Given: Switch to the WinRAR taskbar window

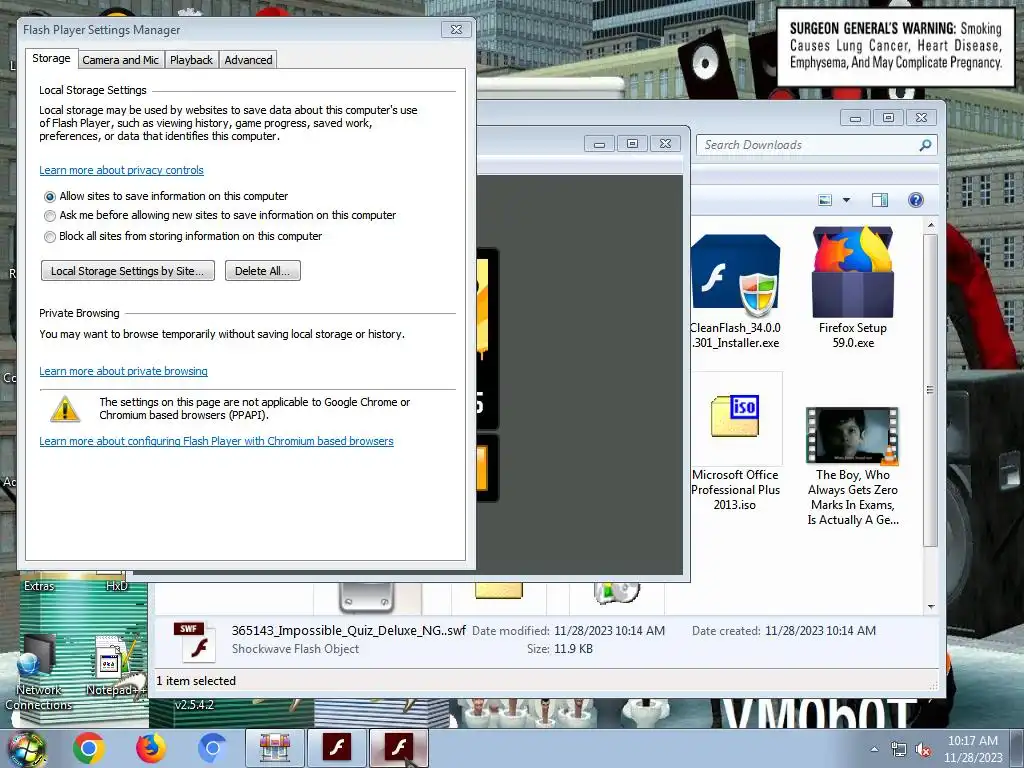Looking at the screenshot, I should [x=274, y=748].
